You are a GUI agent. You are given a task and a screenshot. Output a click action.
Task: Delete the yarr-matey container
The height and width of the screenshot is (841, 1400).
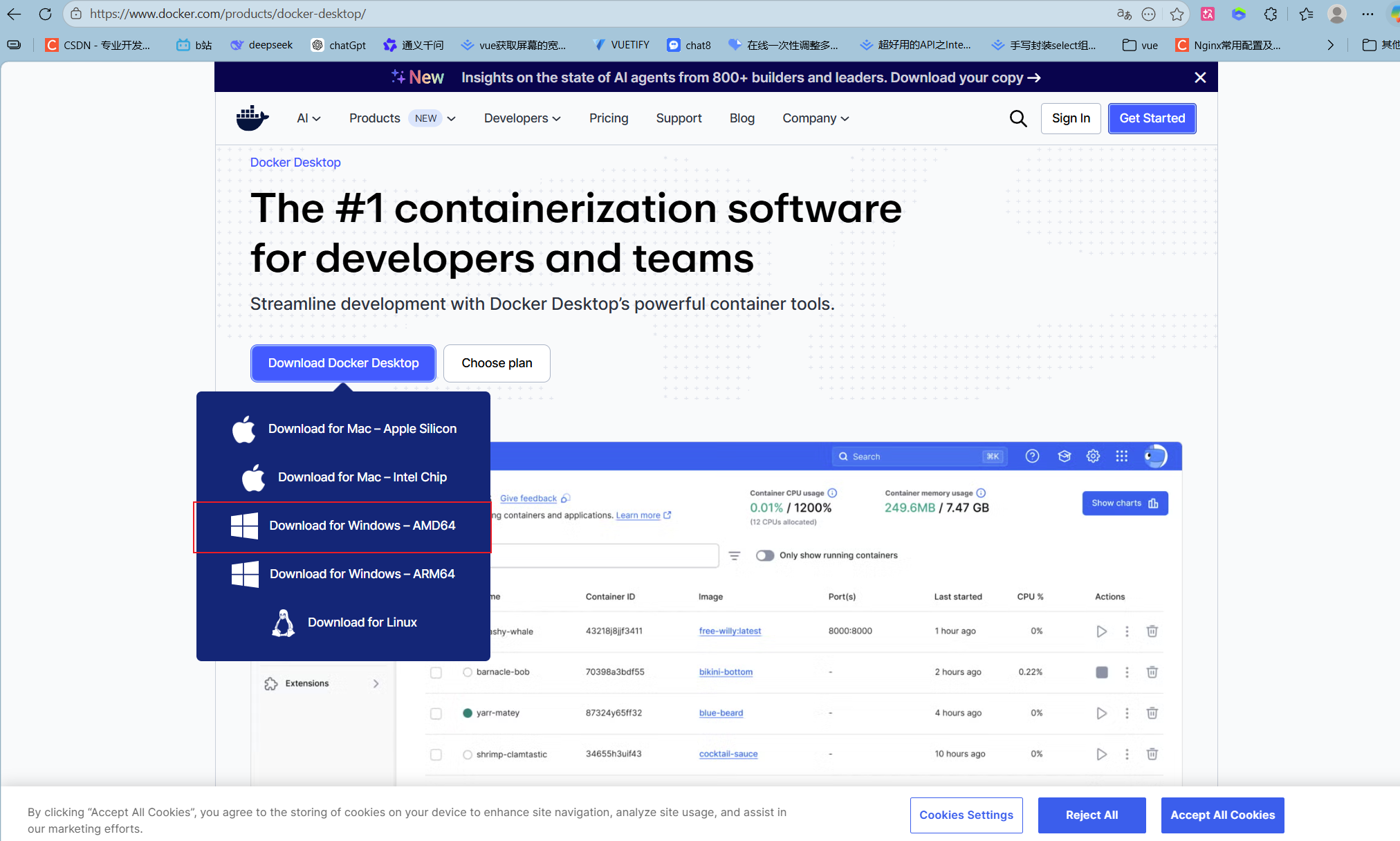pyautogui.click(x=1152, y=713)
